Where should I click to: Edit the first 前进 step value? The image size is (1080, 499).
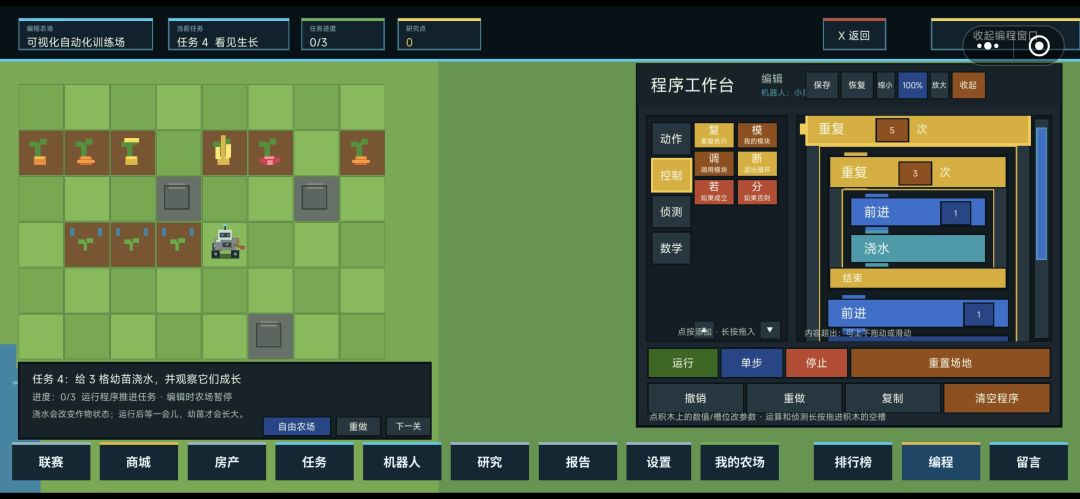(x=955, y=214)
